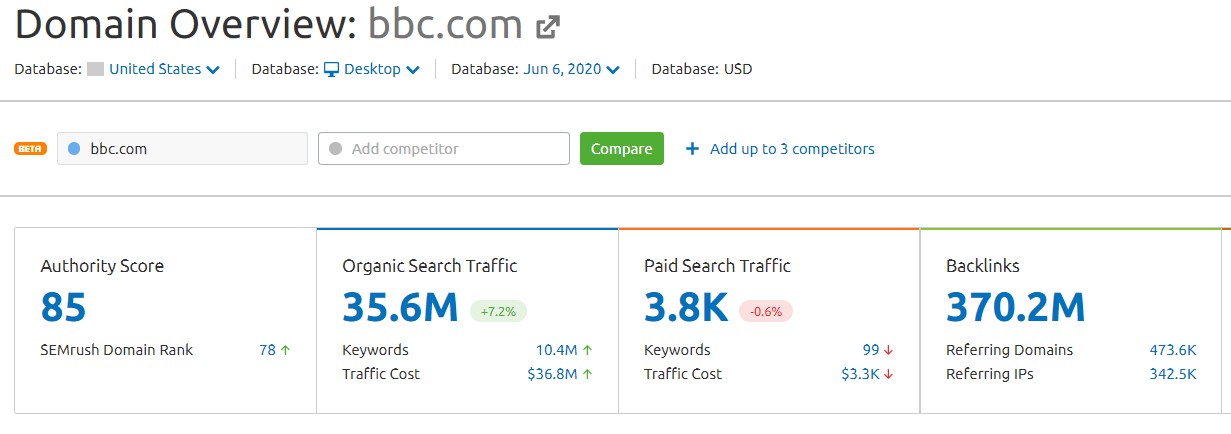This screenshot has width=1231, height=434.
Task: Expand the United States database dropdown
Action: 164,69
